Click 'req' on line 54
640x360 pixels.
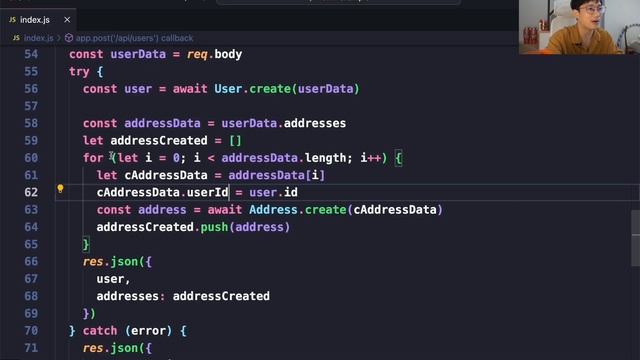point(197,54)
